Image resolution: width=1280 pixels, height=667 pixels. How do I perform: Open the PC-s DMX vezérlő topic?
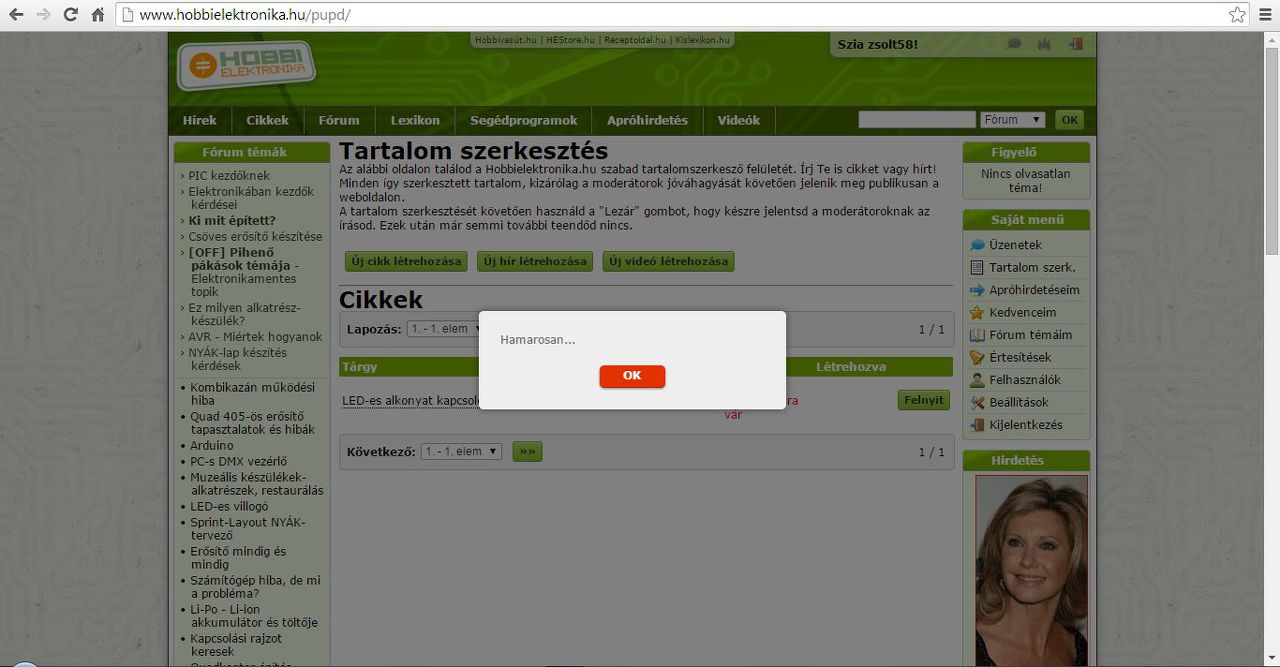click(239, 462)
